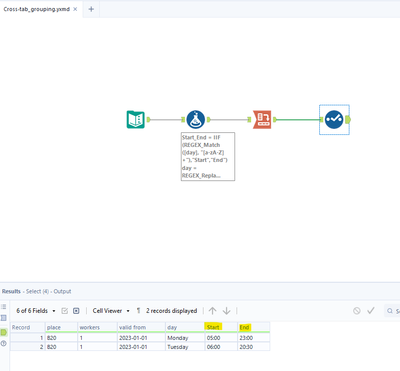Click the new-window icon in results toolbar
The width and height of the screenshot is (400, 371).
(76, 311)
